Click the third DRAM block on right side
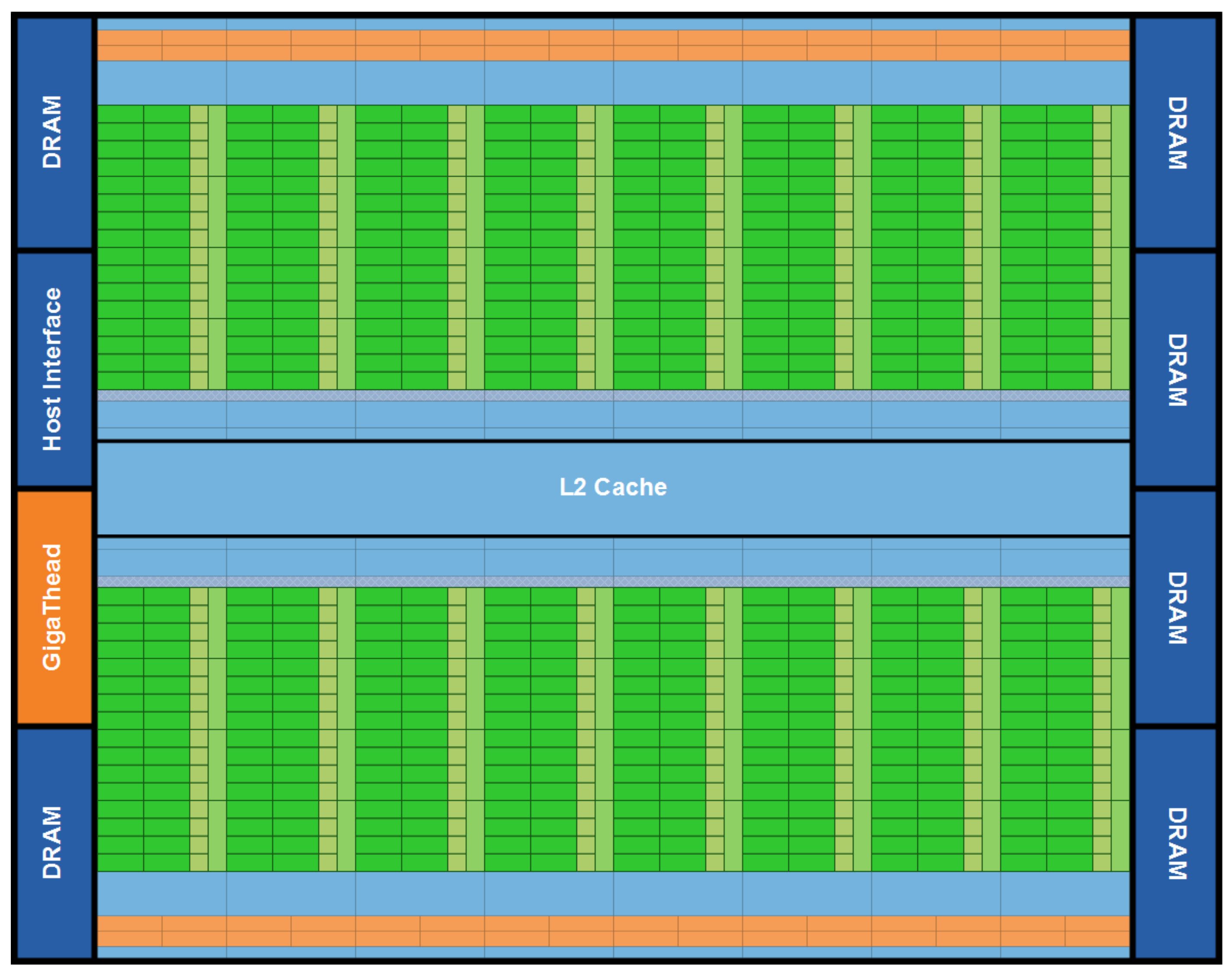Screen dimensions: 1232x973 [x=1176, y=607]
